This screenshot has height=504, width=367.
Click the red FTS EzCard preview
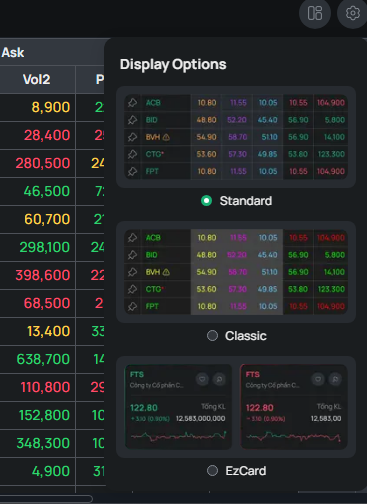pyautogui.click(x=294, y=407)
